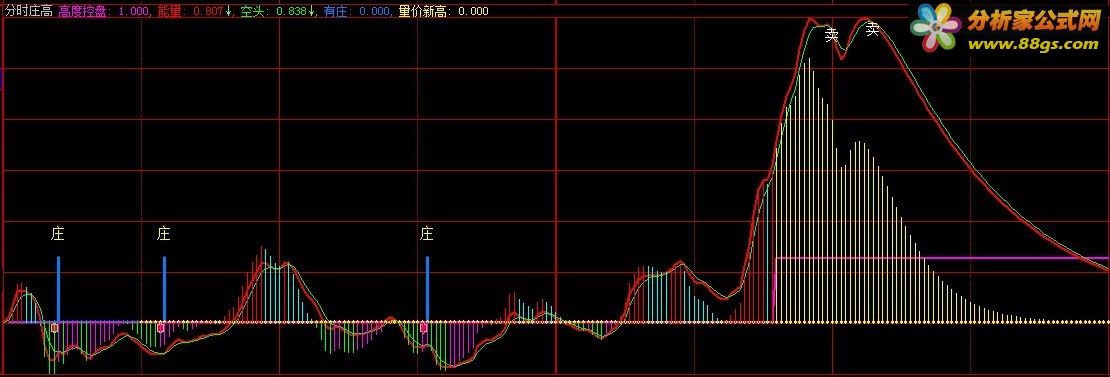Click the 卖 signal between the two peaks
The height and width of the screenshot is (377, 1110).
(832, 35)
